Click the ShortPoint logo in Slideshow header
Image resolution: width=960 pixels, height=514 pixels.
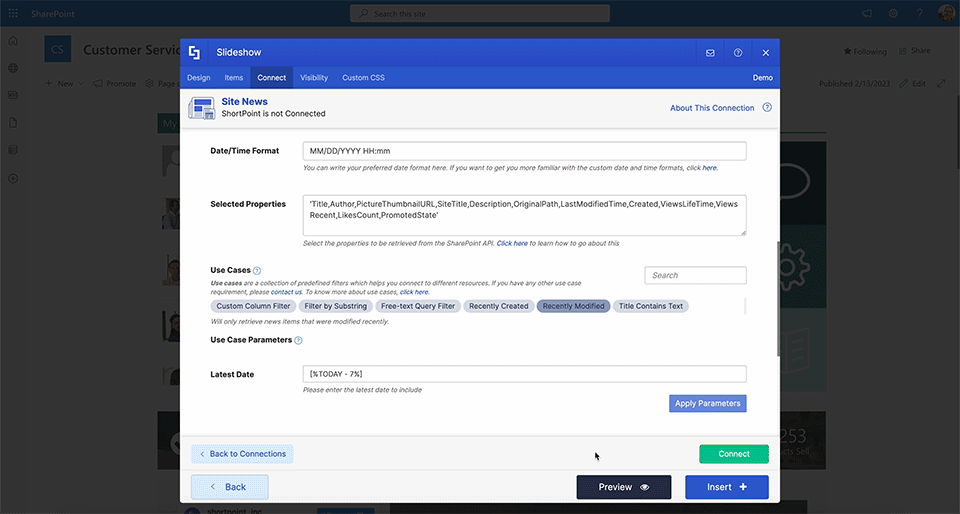pyautogui.click(x=194, y=53)
